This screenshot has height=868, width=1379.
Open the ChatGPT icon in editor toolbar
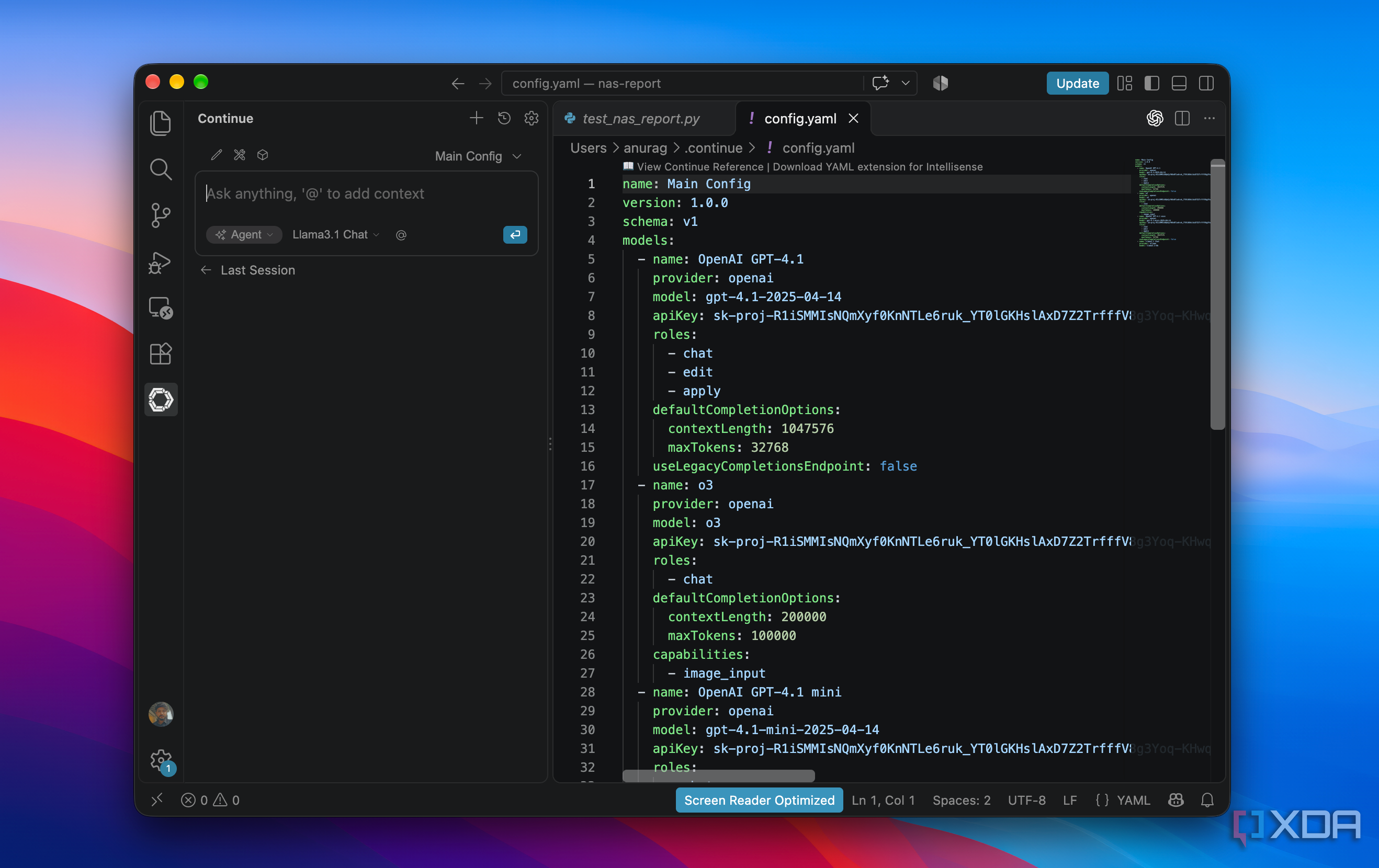coord(1155,118)
